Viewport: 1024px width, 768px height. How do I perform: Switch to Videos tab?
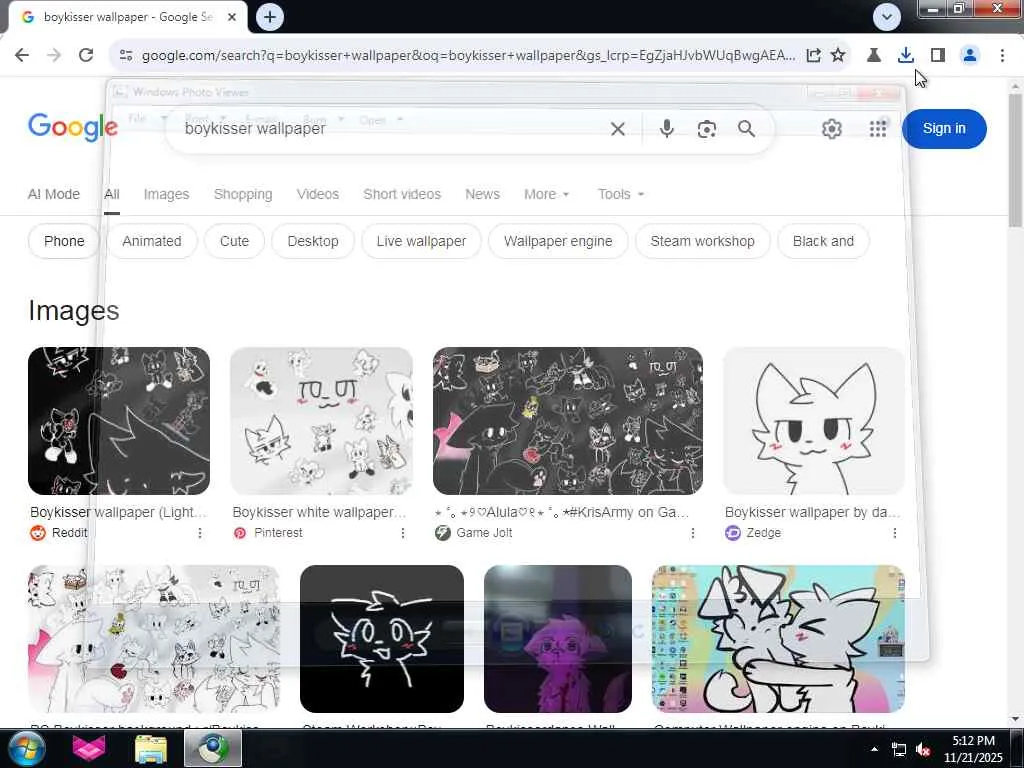point(317,195)
